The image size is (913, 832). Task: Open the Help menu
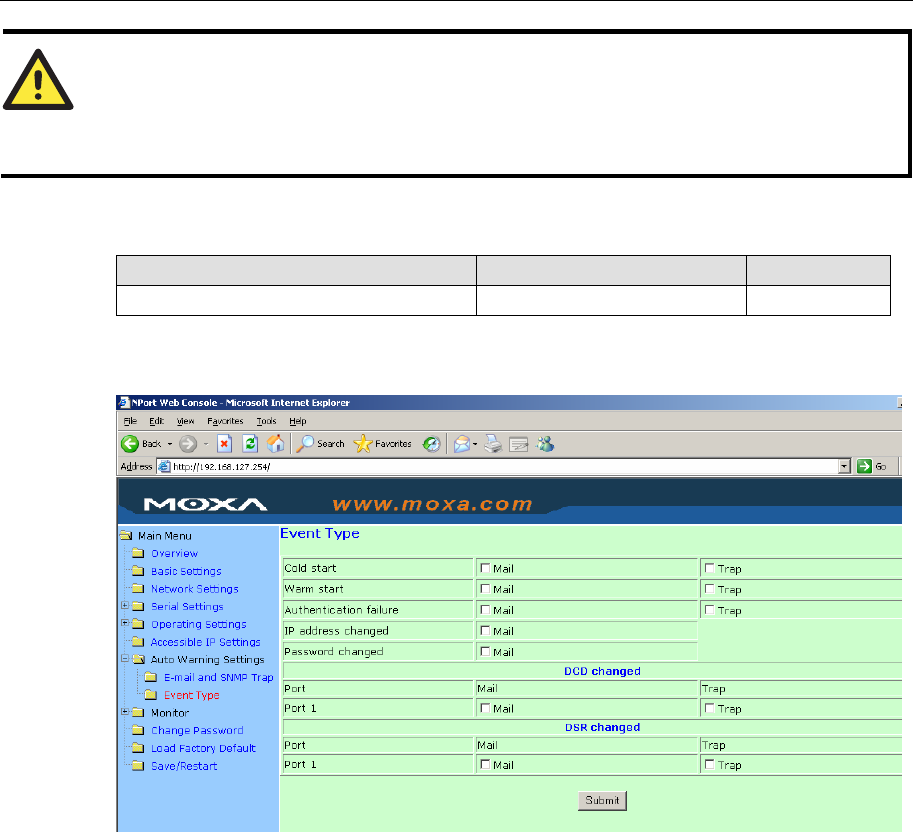(x=298, y=421)
